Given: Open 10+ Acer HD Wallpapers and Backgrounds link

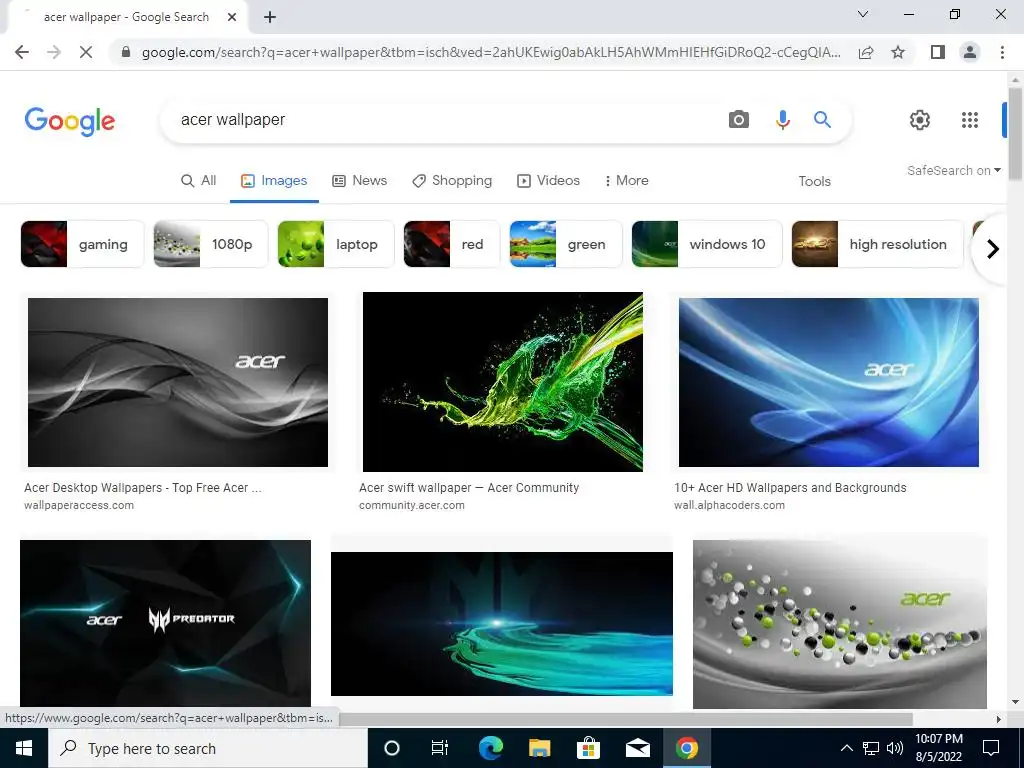Looking at the screenshot, I should 790,488.
